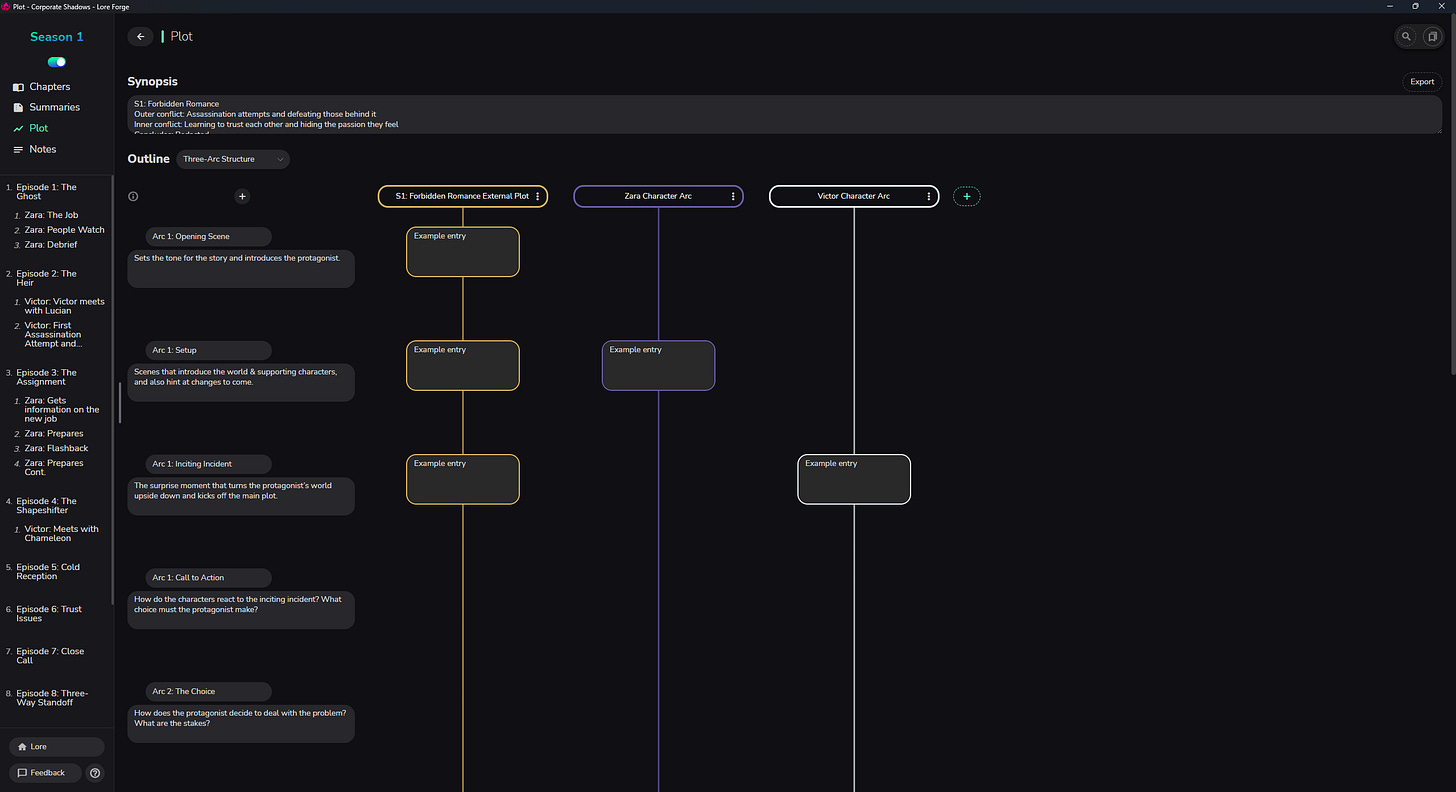
Task: Open the kebab menu on S1: Forbidden Romance External Plot
Action: (537, 196)
